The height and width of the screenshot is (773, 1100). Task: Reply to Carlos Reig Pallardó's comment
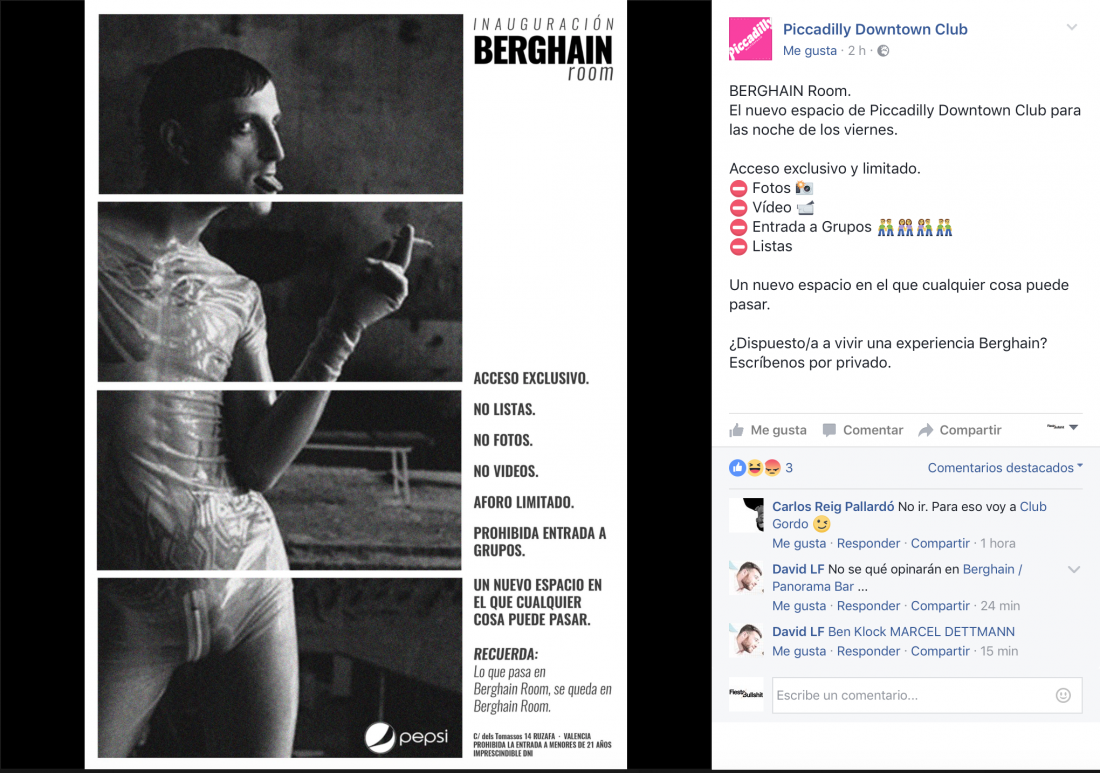pos(868,543)
